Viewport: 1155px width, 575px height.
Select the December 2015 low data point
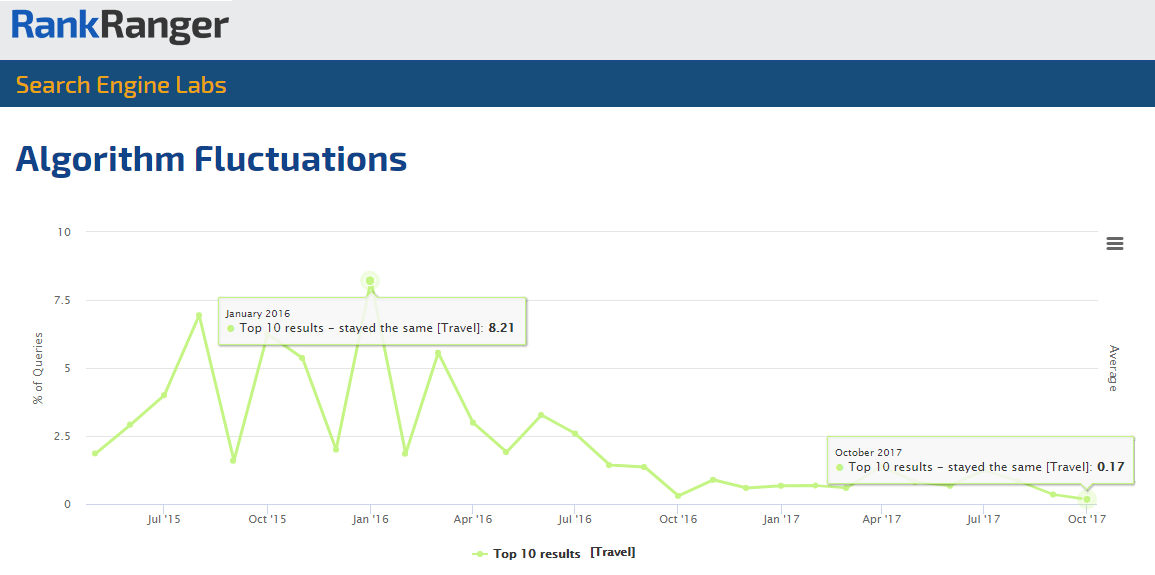point(336,449)
